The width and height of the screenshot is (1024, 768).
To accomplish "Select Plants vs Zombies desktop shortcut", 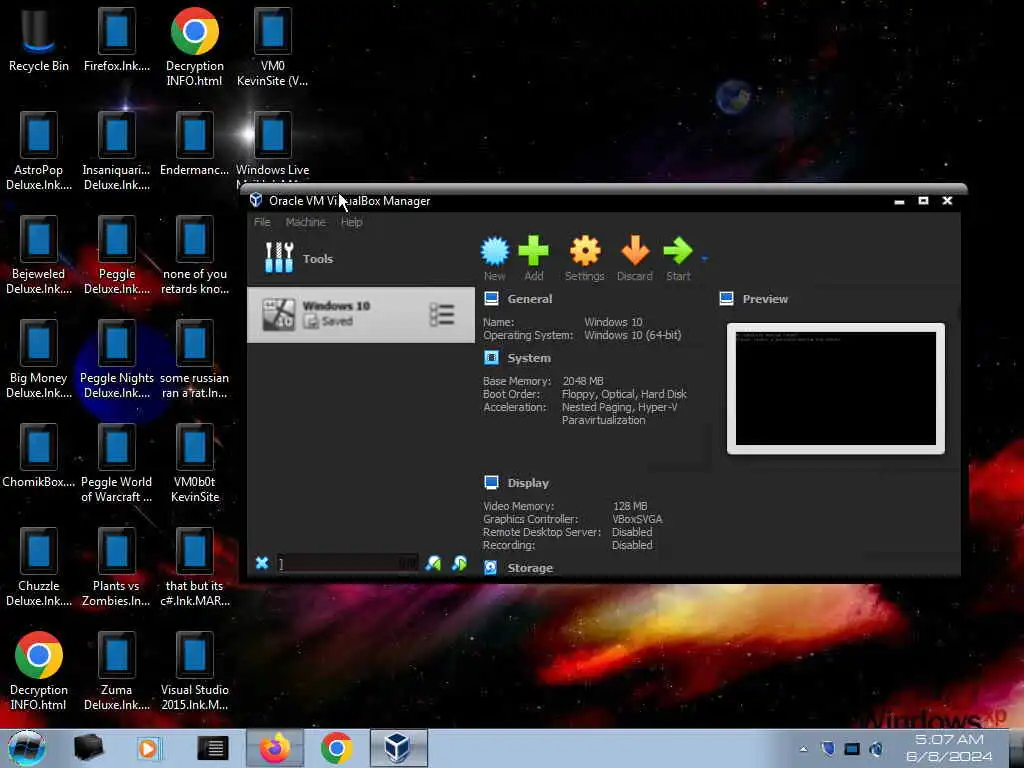I will (117, 568).
